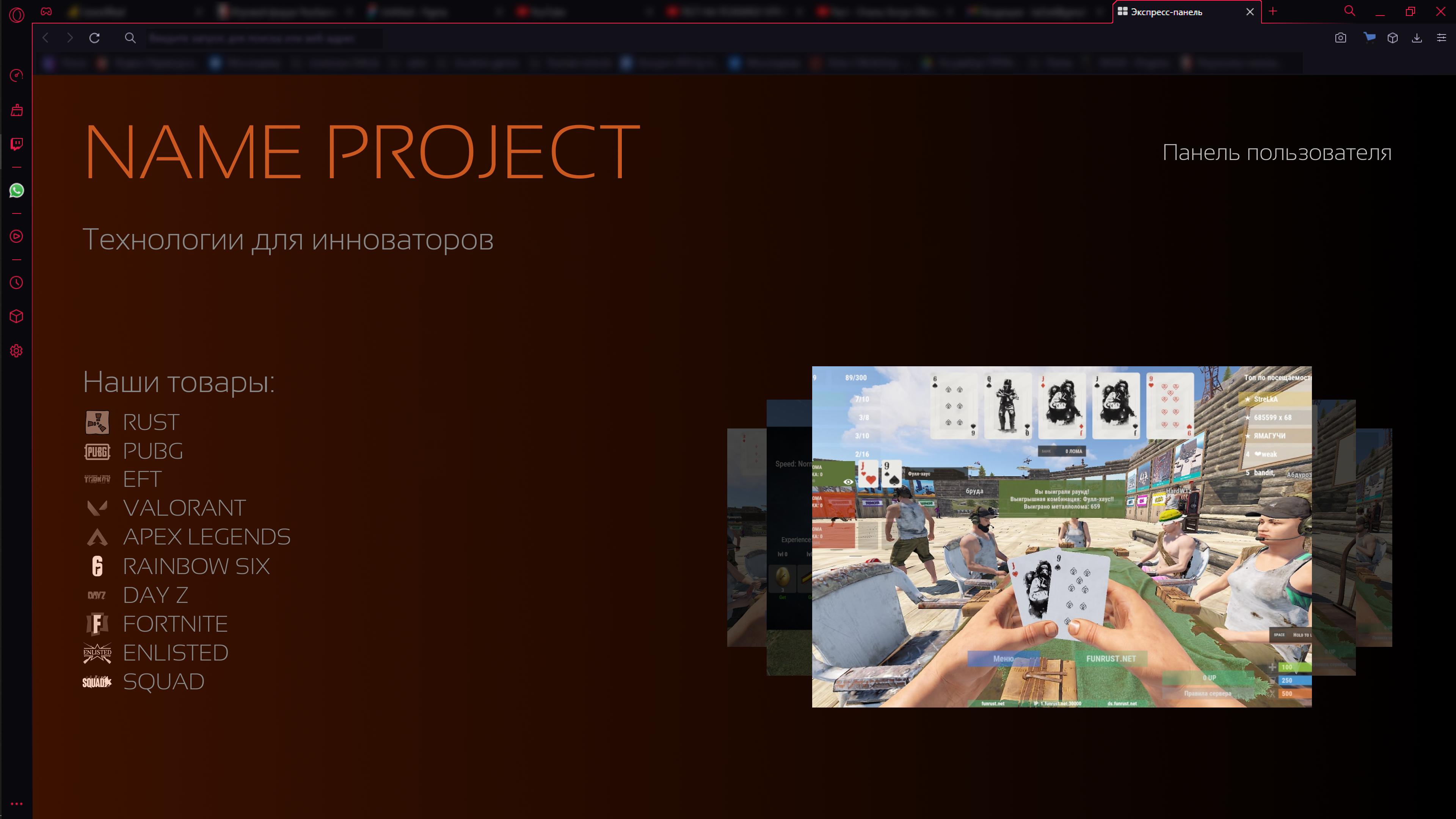Click the Escape from Tarkov logo icon
Screen dimensions: 1456x819
pos(97,479)
